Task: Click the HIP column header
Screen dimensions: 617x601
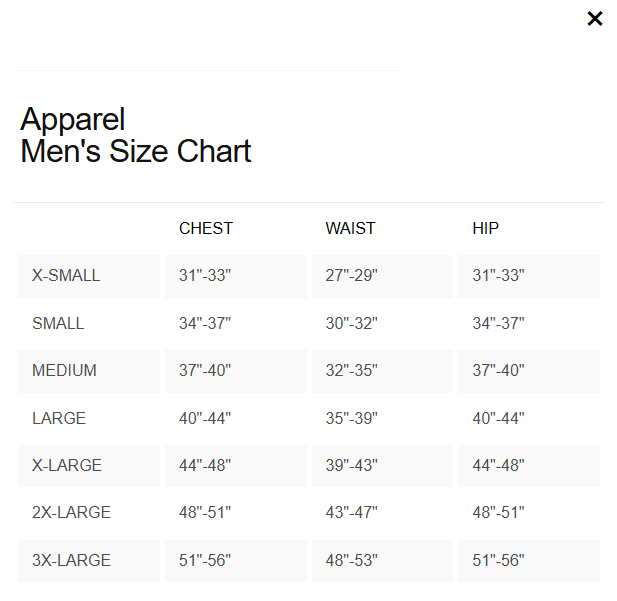Action: click(x=485, y=228)
